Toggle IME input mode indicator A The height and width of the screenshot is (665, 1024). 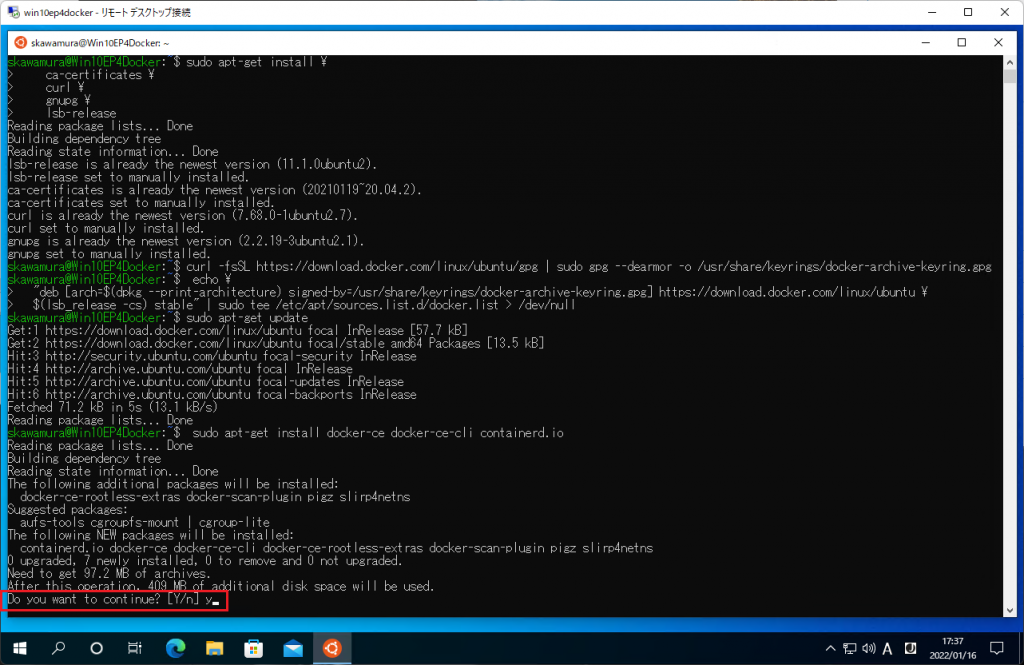pyautogui.click(x=887, y=648)
